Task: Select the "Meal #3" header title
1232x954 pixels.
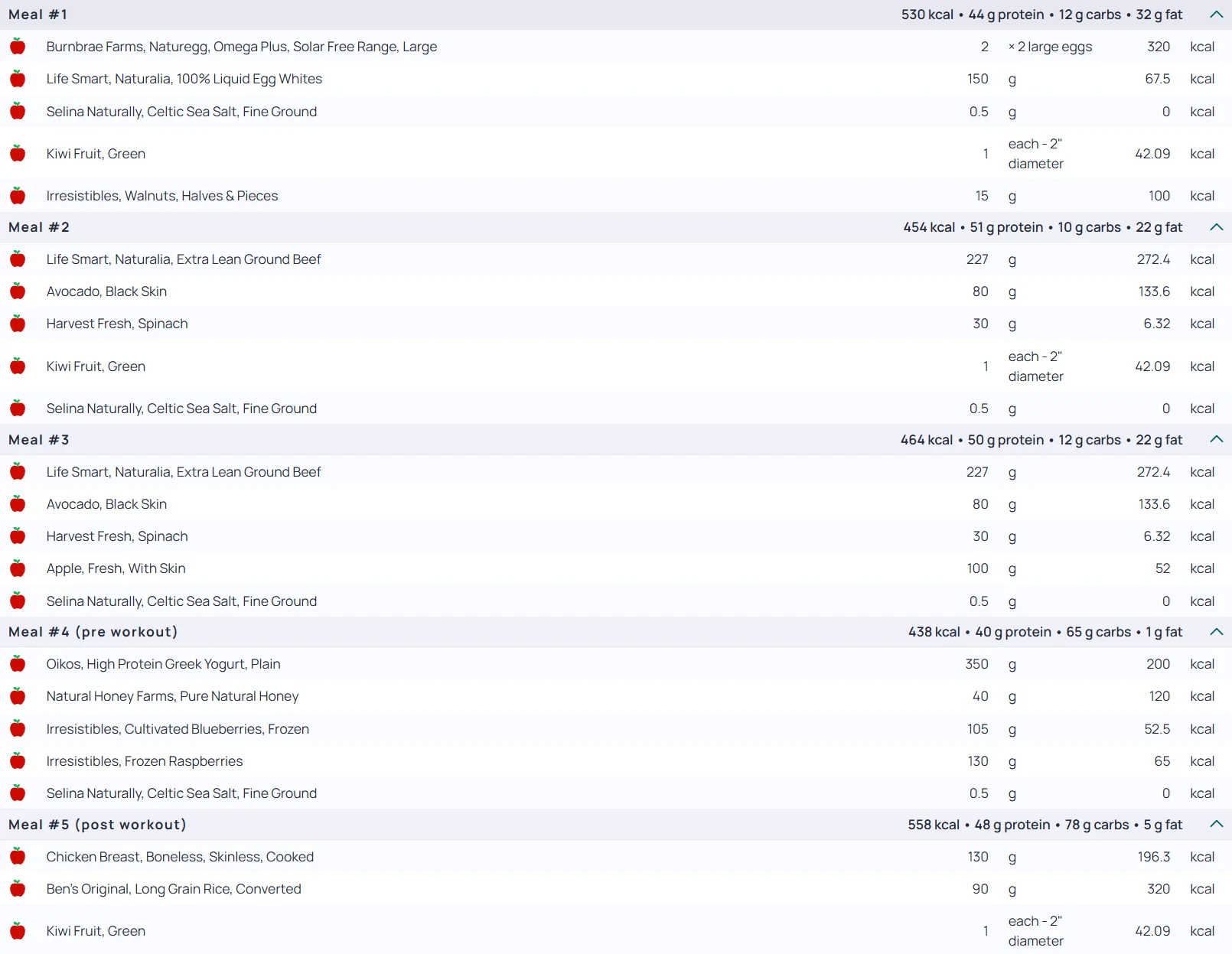Action: click(39, 440)
